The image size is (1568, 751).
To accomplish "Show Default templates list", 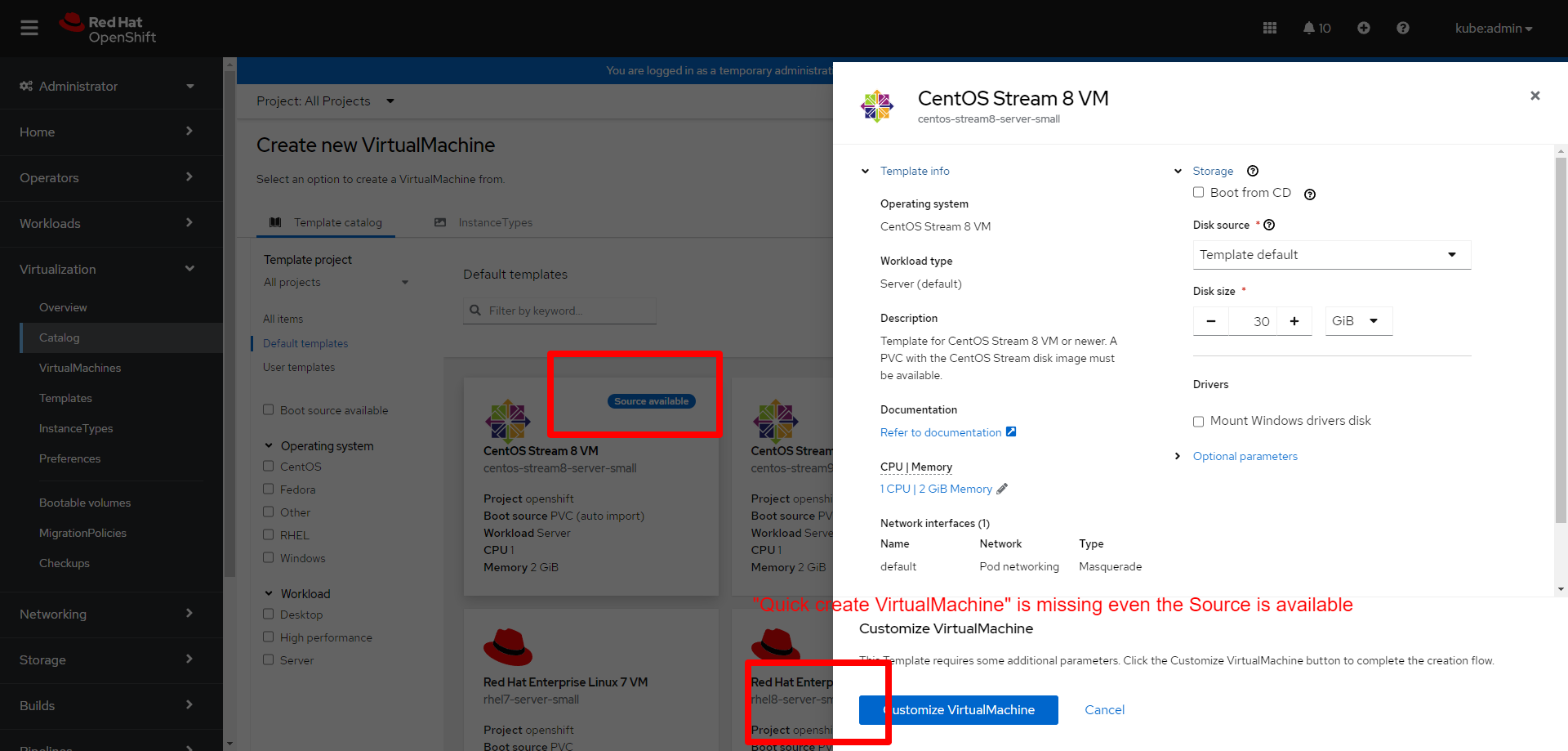I will (305, 344).
